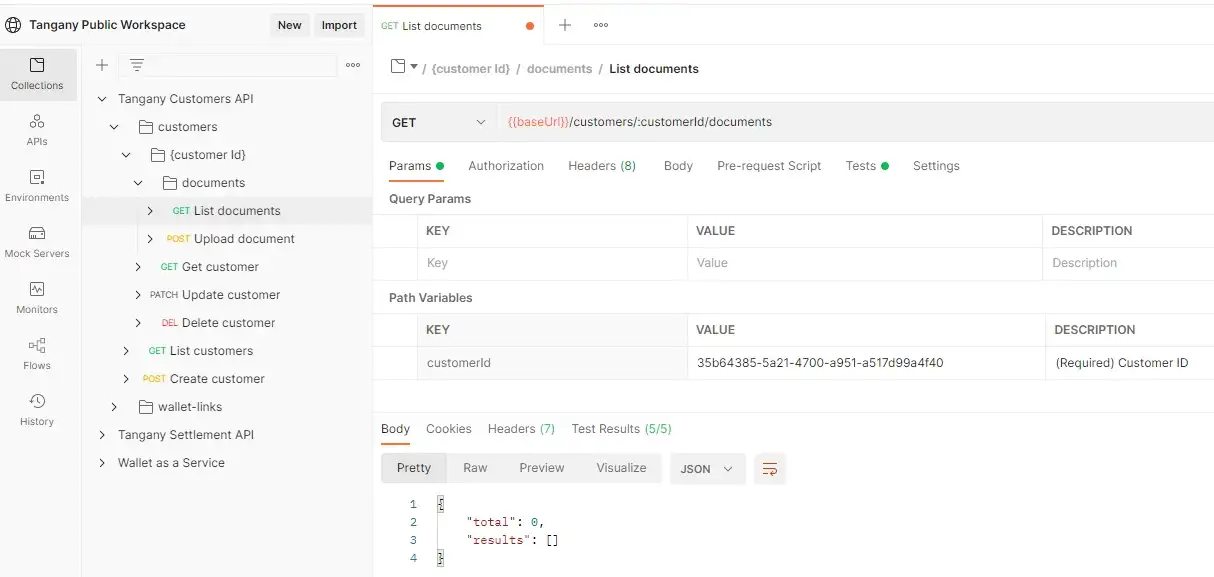Open the History sidebar panel

37,411
